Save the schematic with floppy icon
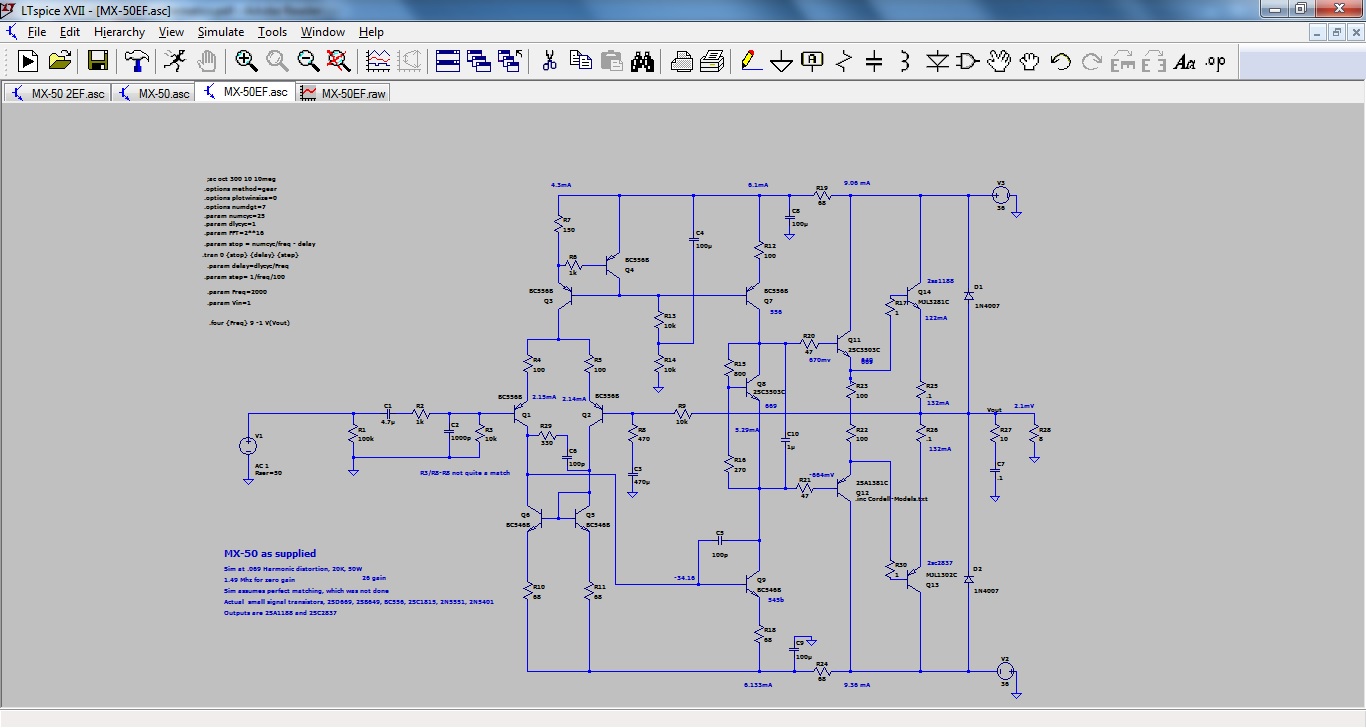 98,61
